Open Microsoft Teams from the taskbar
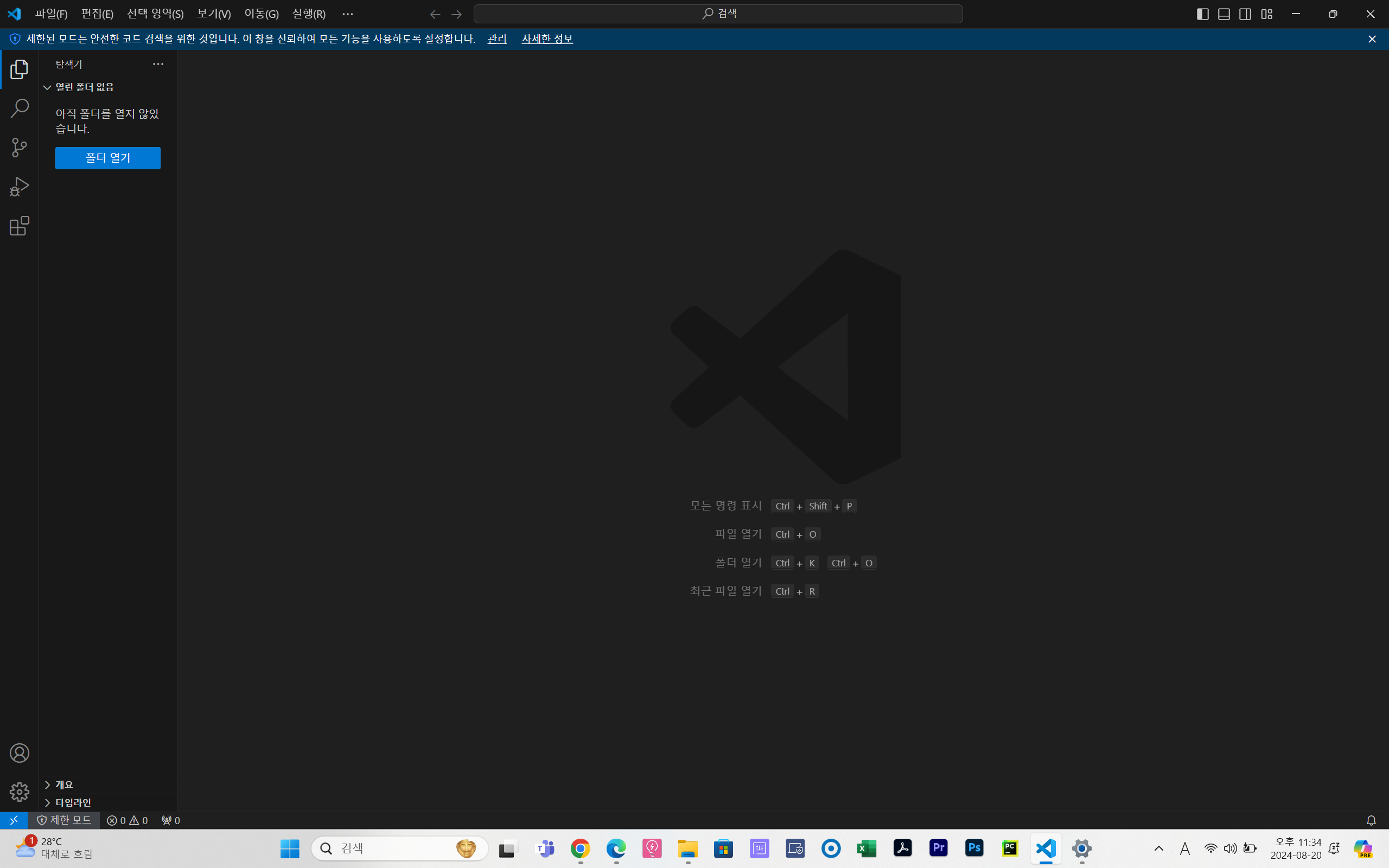1389x868 pixels. (x=545, y=848)
